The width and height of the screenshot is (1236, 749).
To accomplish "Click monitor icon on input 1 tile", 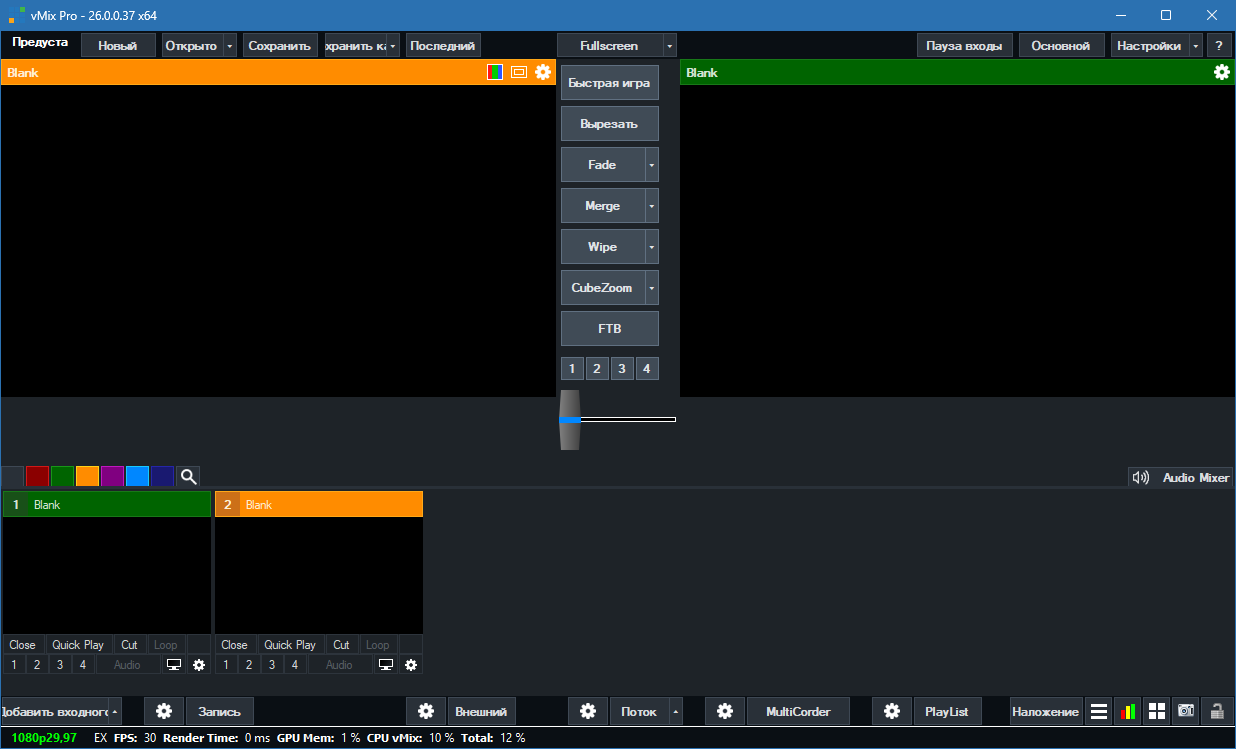I will (173, 664).
